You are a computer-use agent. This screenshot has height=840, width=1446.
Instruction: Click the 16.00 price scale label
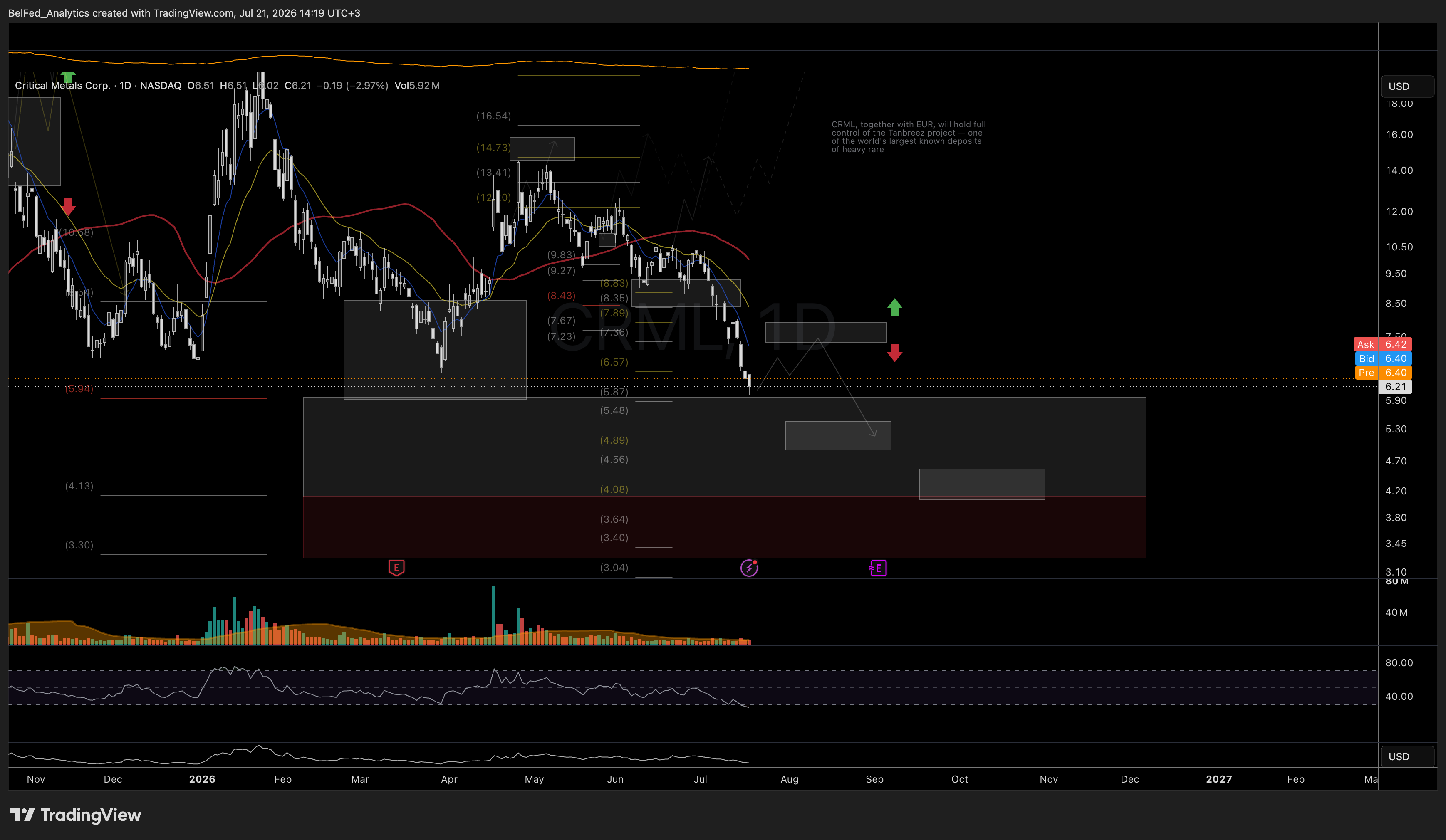[x=1399, y=134]
